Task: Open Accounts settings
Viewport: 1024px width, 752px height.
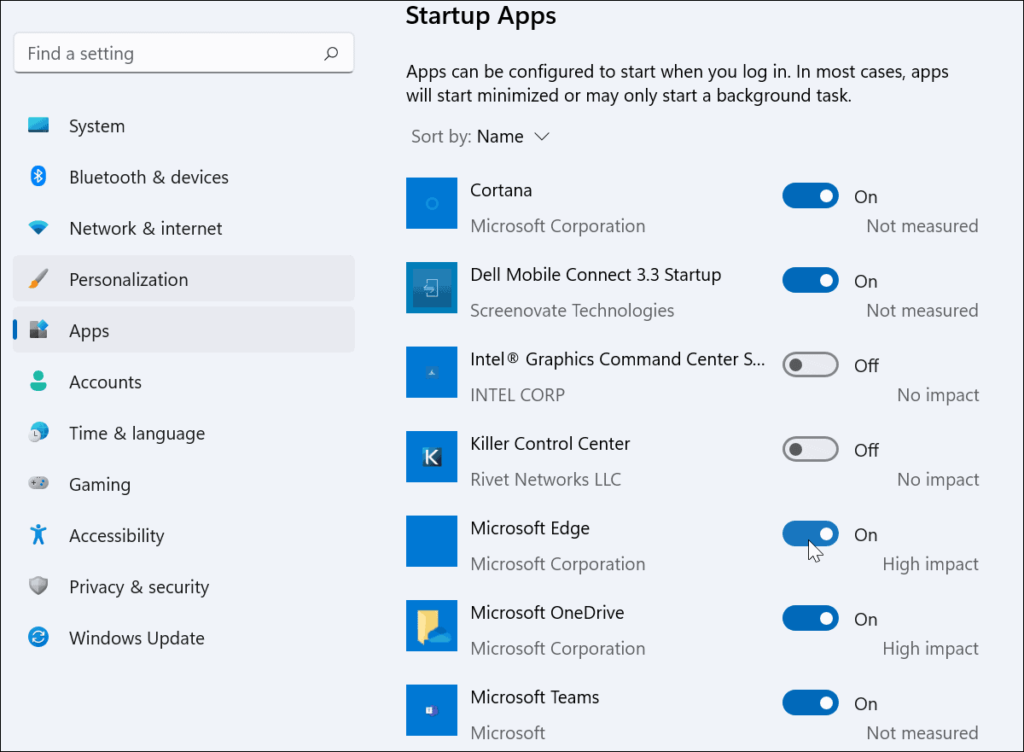Action: point(184,382)
